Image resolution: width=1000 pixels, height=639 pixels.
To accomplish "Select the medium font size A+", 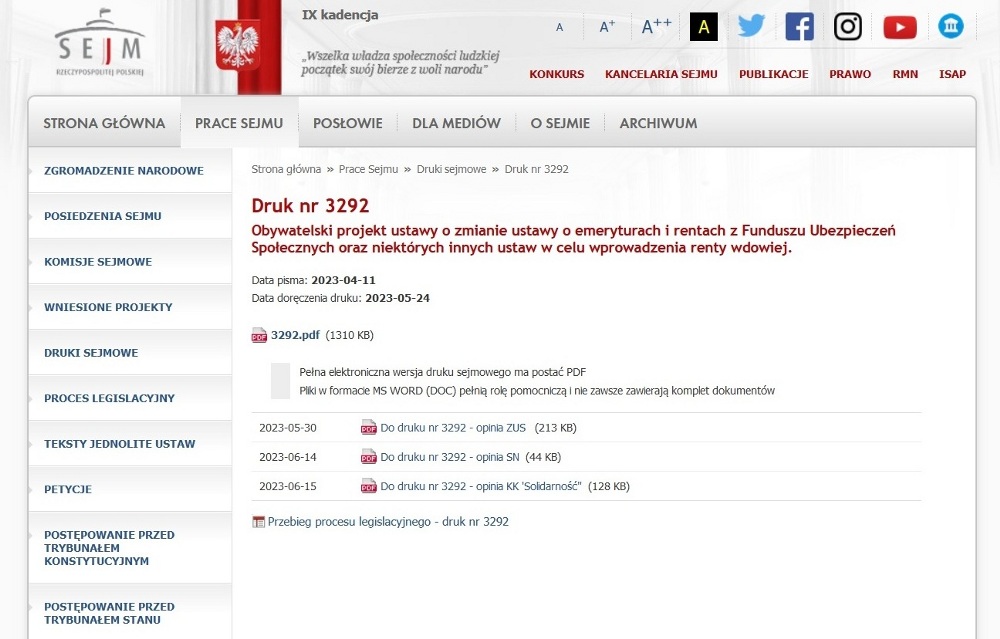I will coord(607,27).
